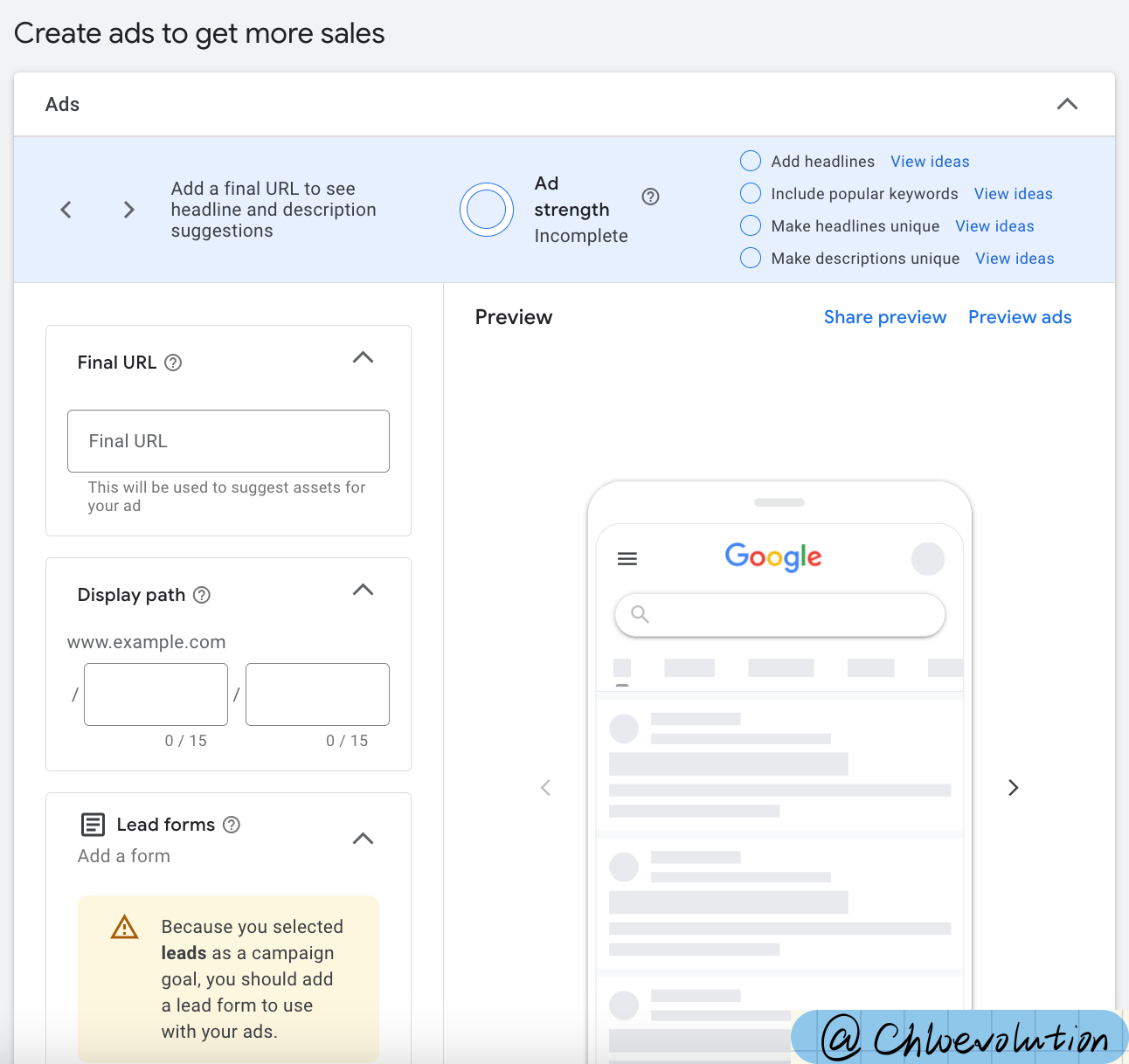This screenshot has width=1129, height=1064.
Task: Go to previous suggestion arrow
Action: [66, 210]
